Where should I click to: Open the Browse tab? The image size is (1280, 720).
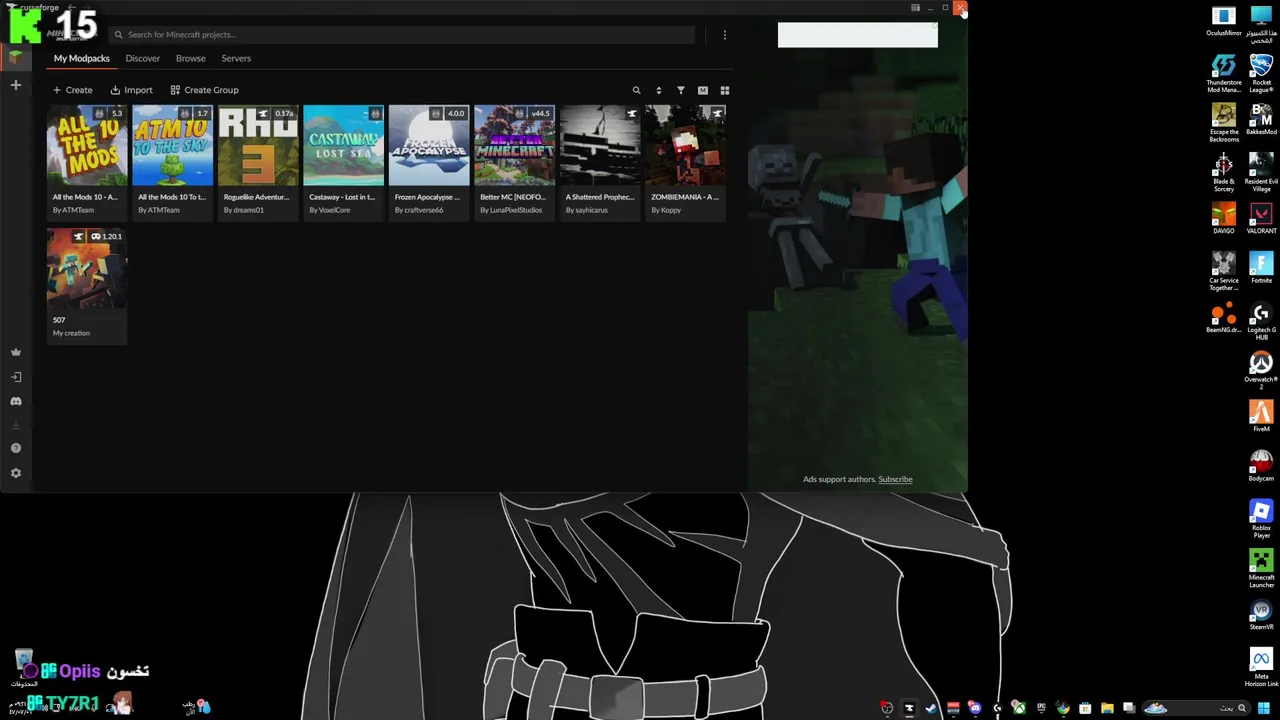tap(191, 58)
